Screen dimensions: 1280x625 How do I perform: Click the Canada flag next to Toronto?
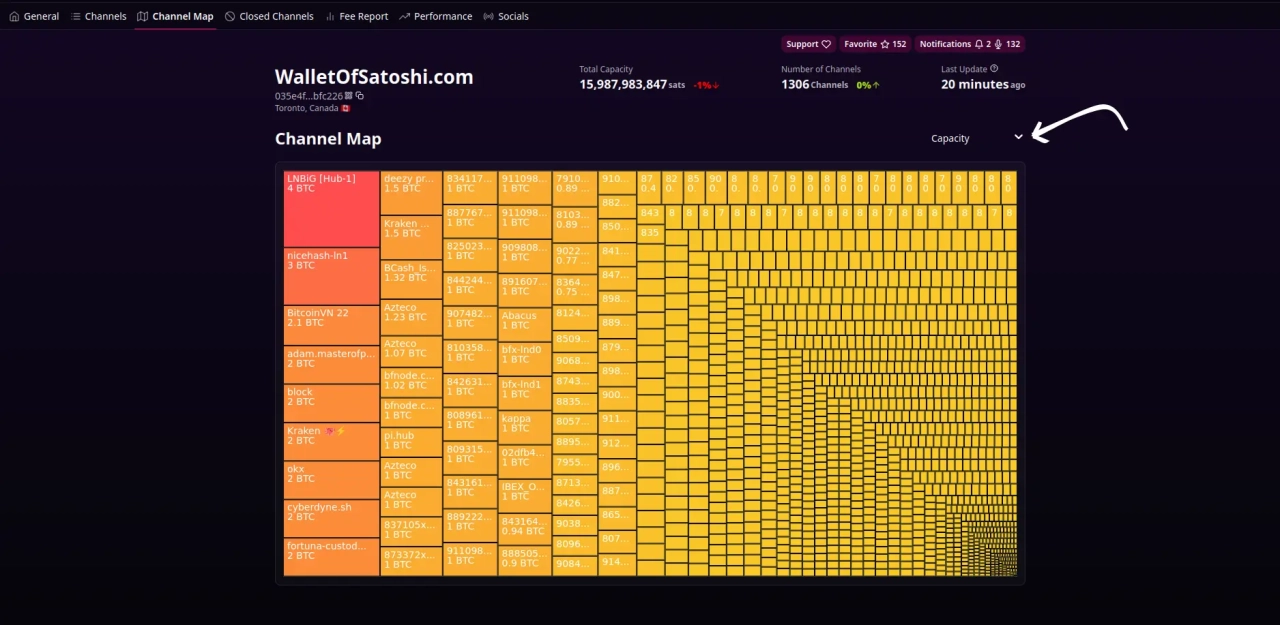point(345,107)
